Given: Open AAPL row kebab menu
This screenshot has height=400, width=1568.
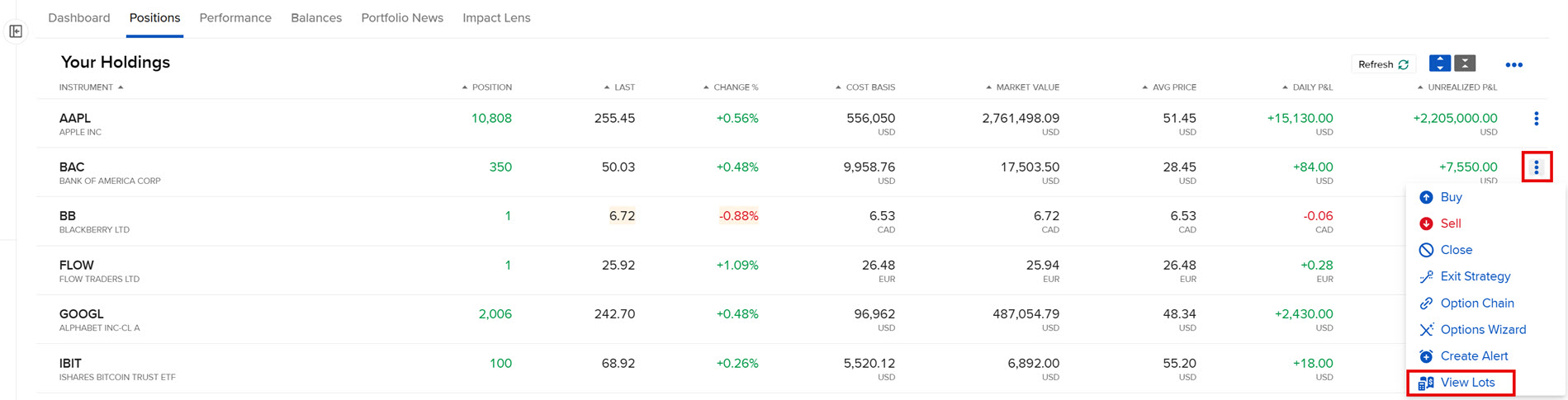Looking at the screenshot, I should (1536, 119).
